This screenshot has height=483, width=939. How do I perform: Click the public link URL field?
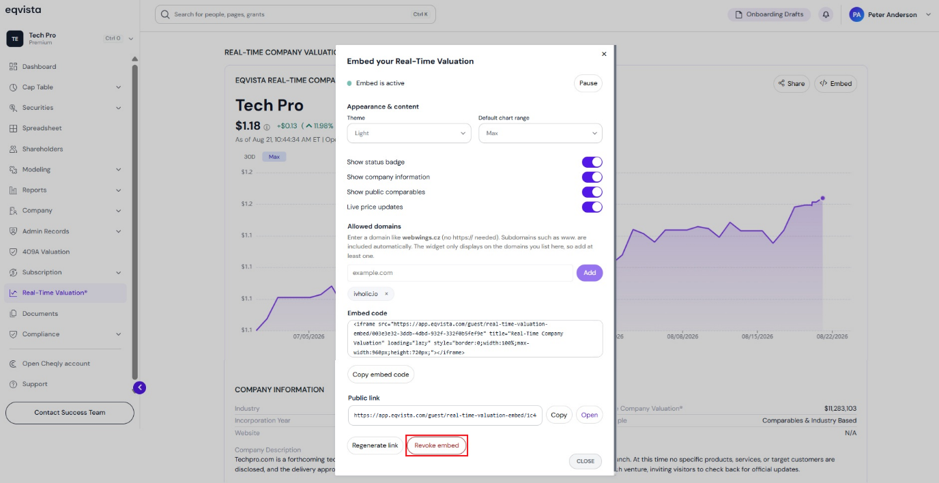445,415
